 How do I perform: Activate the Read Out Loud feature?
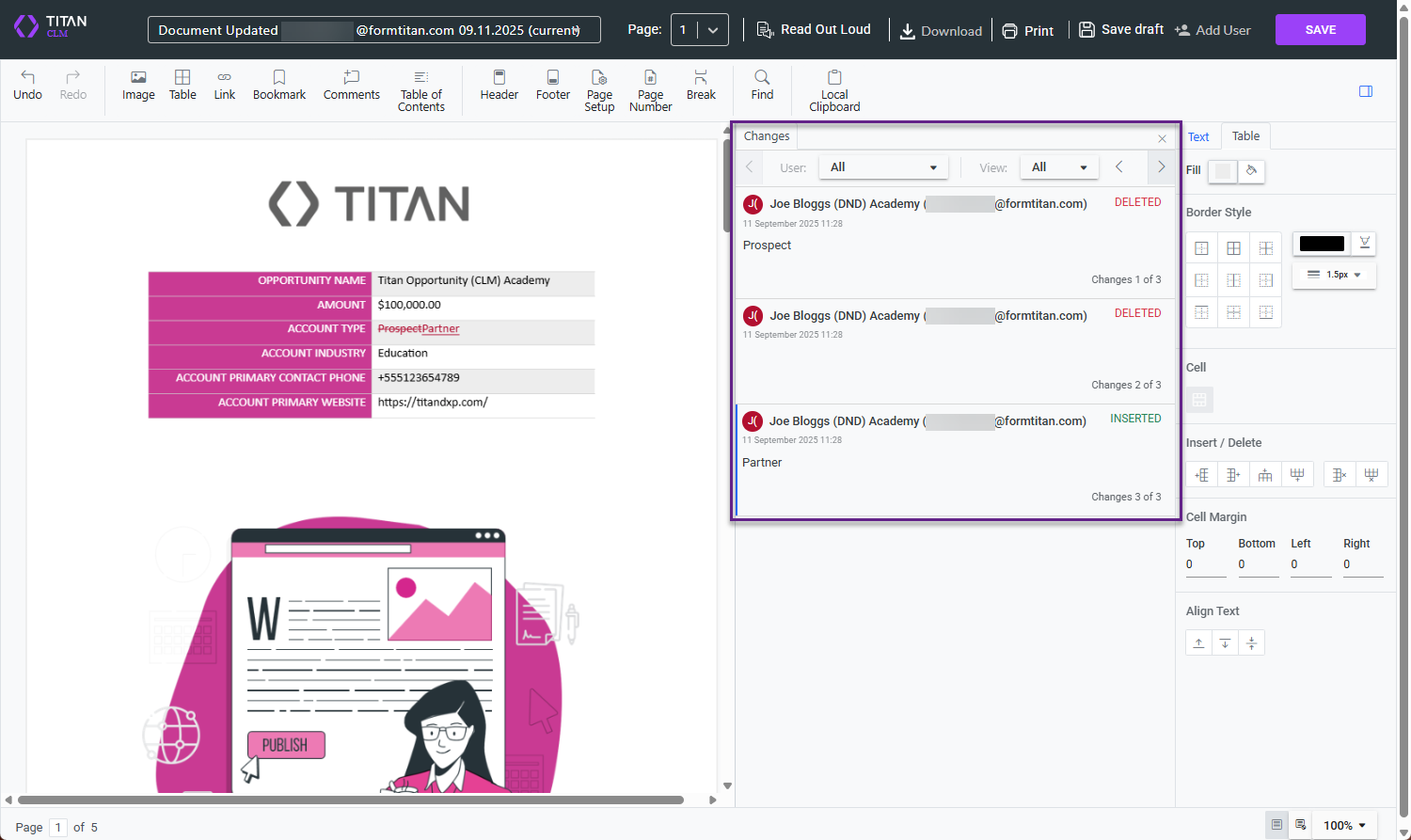coord(814,29)
